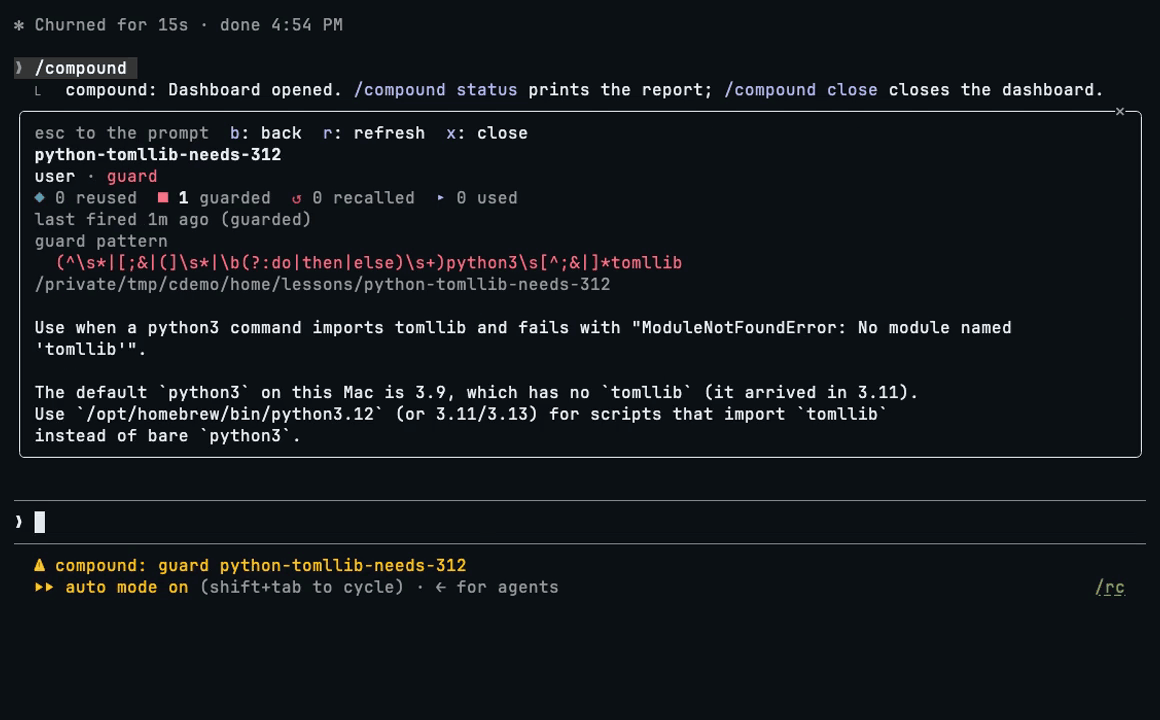Select the 'b: back' shortcut
1160x720 pixels.
pos(266,133)
